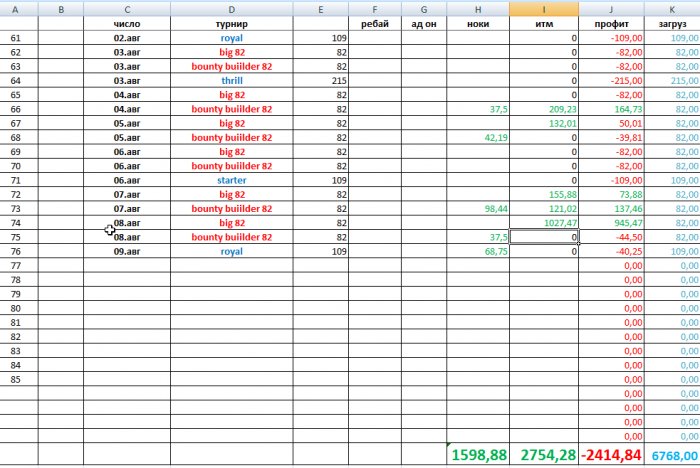Select the total profit '-2414,84'

[611, 455]
